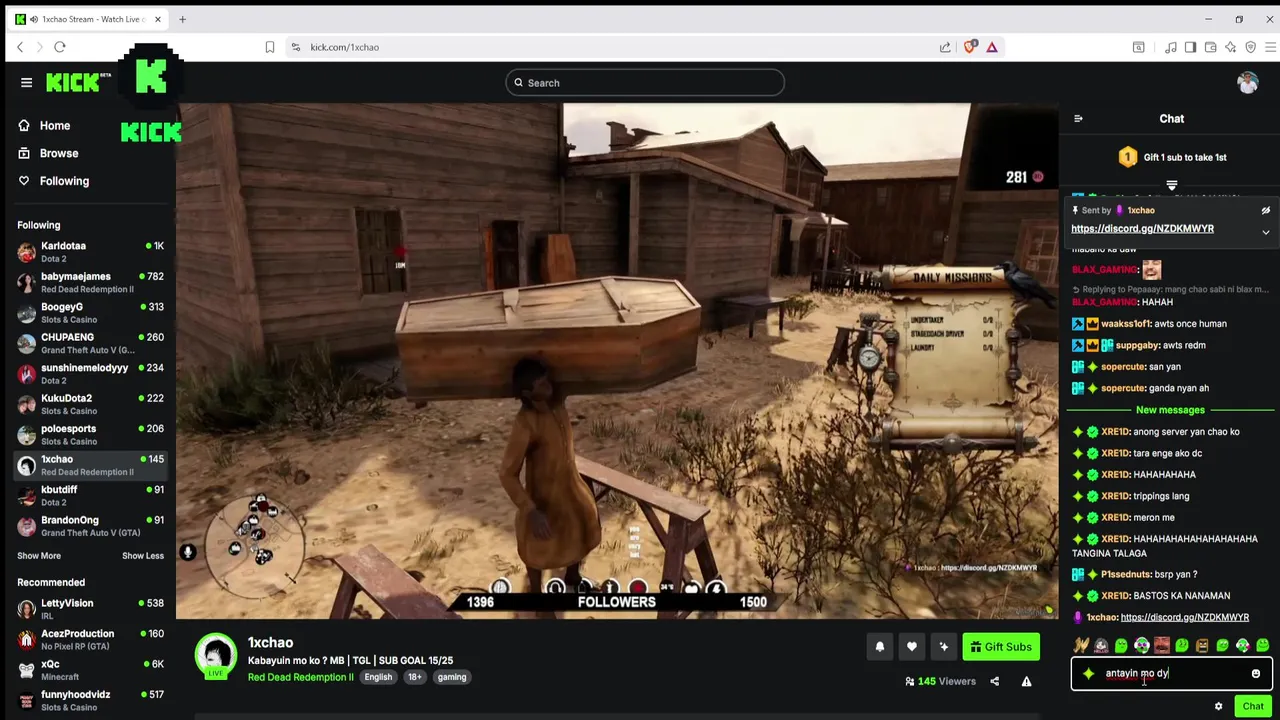Viewport: 1280px width, 720px height.
Task: Open CHUPAENG channel
Action: click(x=90, y=343)
